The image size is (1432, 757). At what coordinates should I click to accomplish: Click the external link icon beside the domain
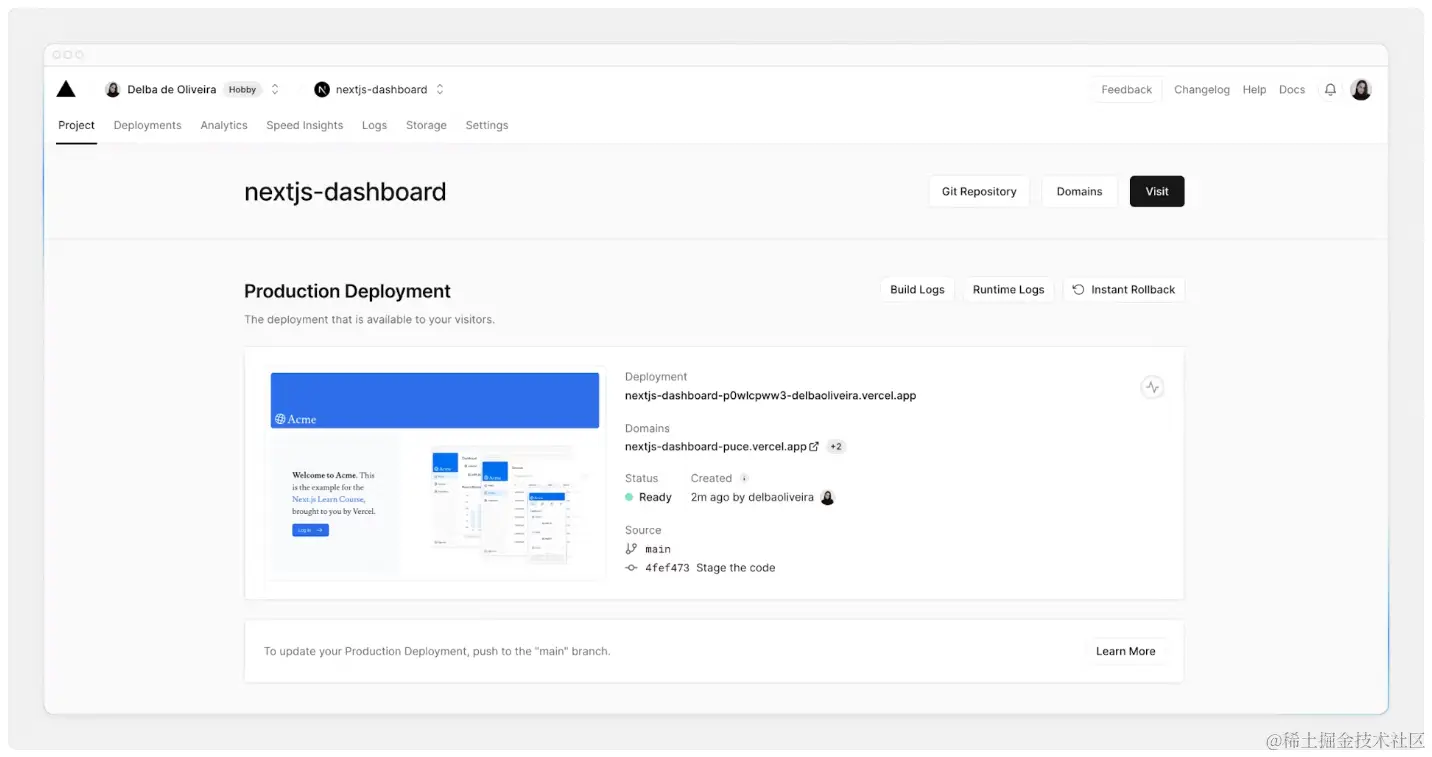pyautogui.click(x=814, y=447)
